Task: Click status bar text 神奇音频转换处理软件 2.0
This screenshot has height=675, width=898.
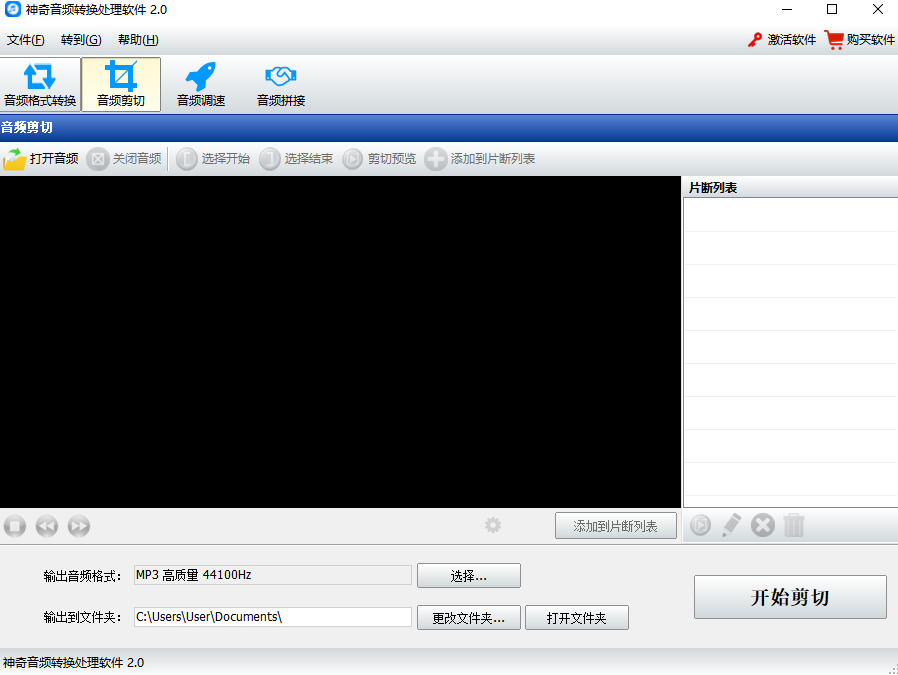Action: tap(73, 662)
